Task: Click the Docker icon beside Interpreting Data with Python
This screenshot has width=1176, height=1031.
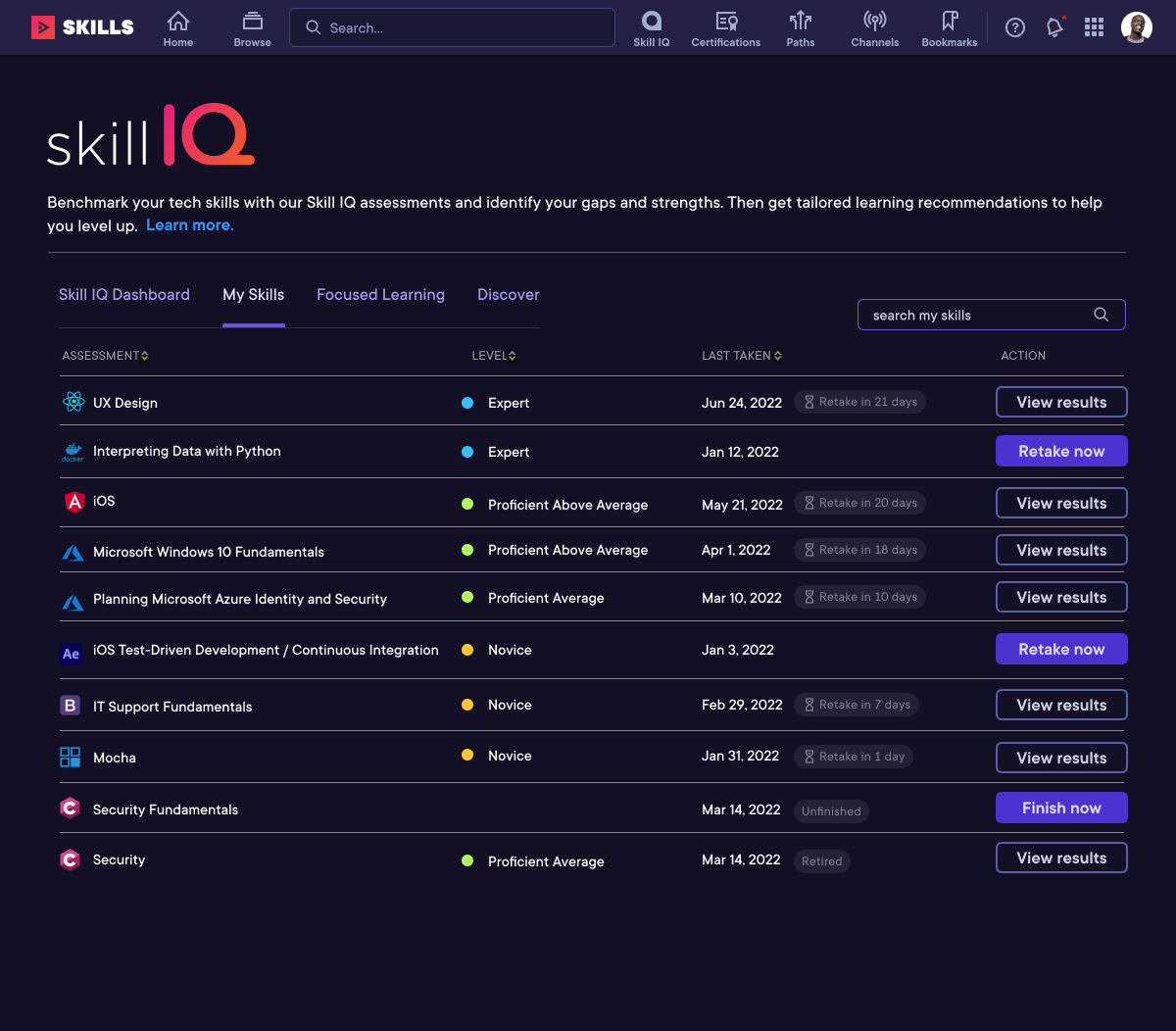Action: pyautogui.click(x=73, y=452)
